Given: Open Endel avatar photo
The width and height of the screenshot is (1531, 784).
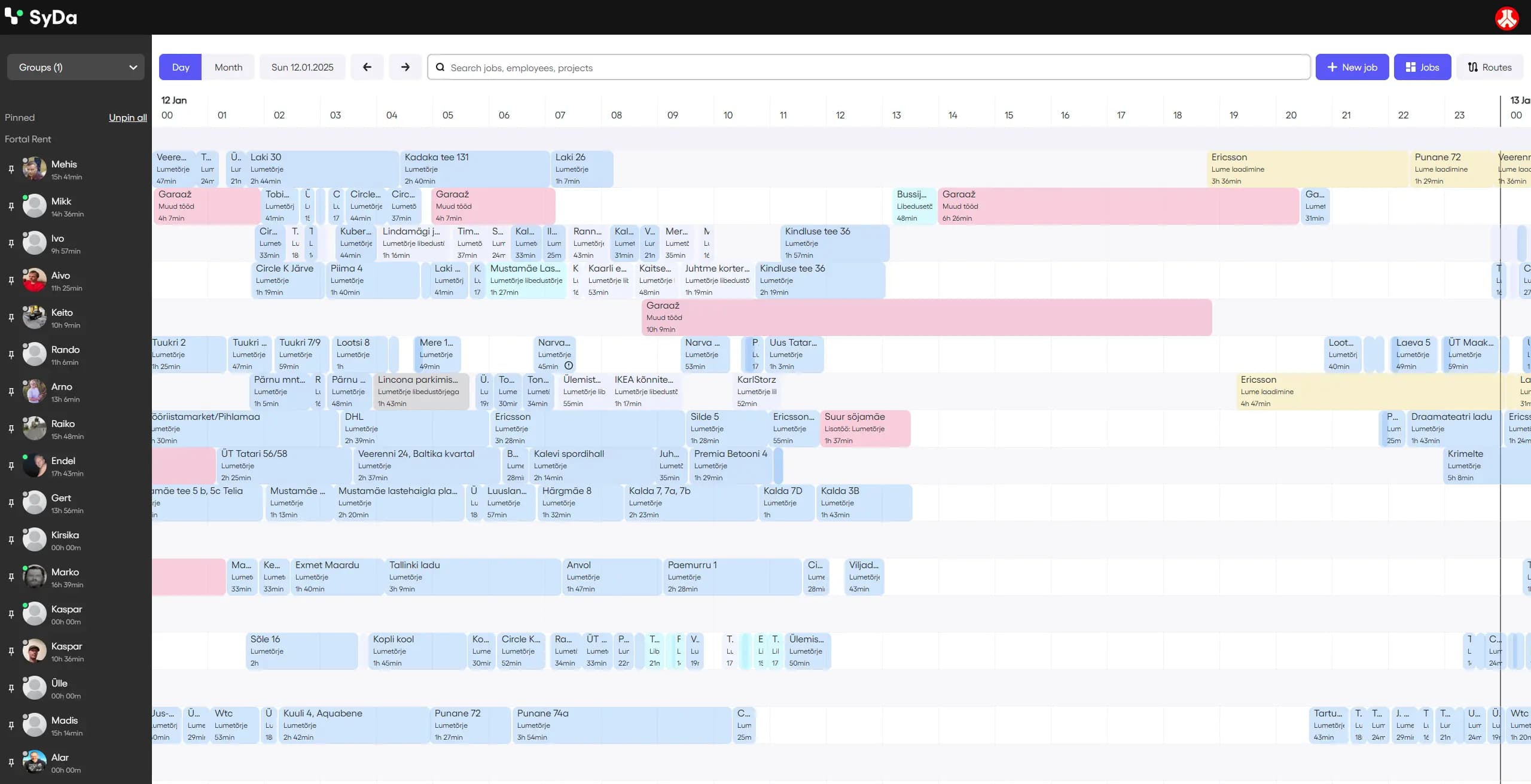Looking at the screenshot, I should (x=35, y=466).
